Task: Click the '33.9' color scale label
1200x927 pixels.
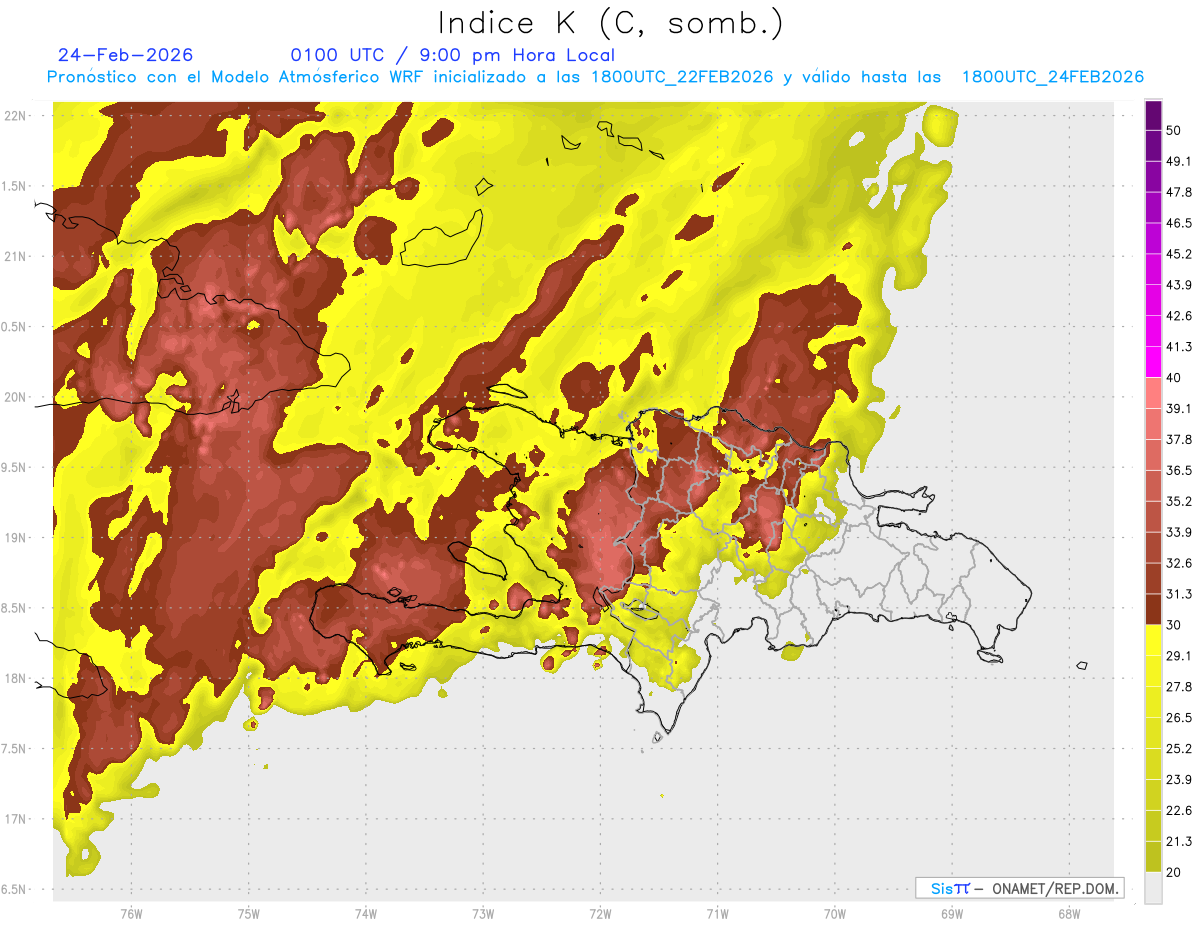Action: click(1179, 532)
